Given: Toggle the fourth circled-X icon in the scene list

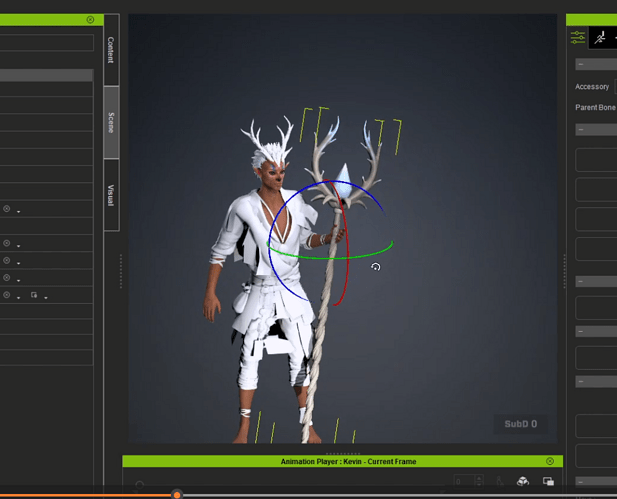Looking at the screenshot, I should [7, 277].
